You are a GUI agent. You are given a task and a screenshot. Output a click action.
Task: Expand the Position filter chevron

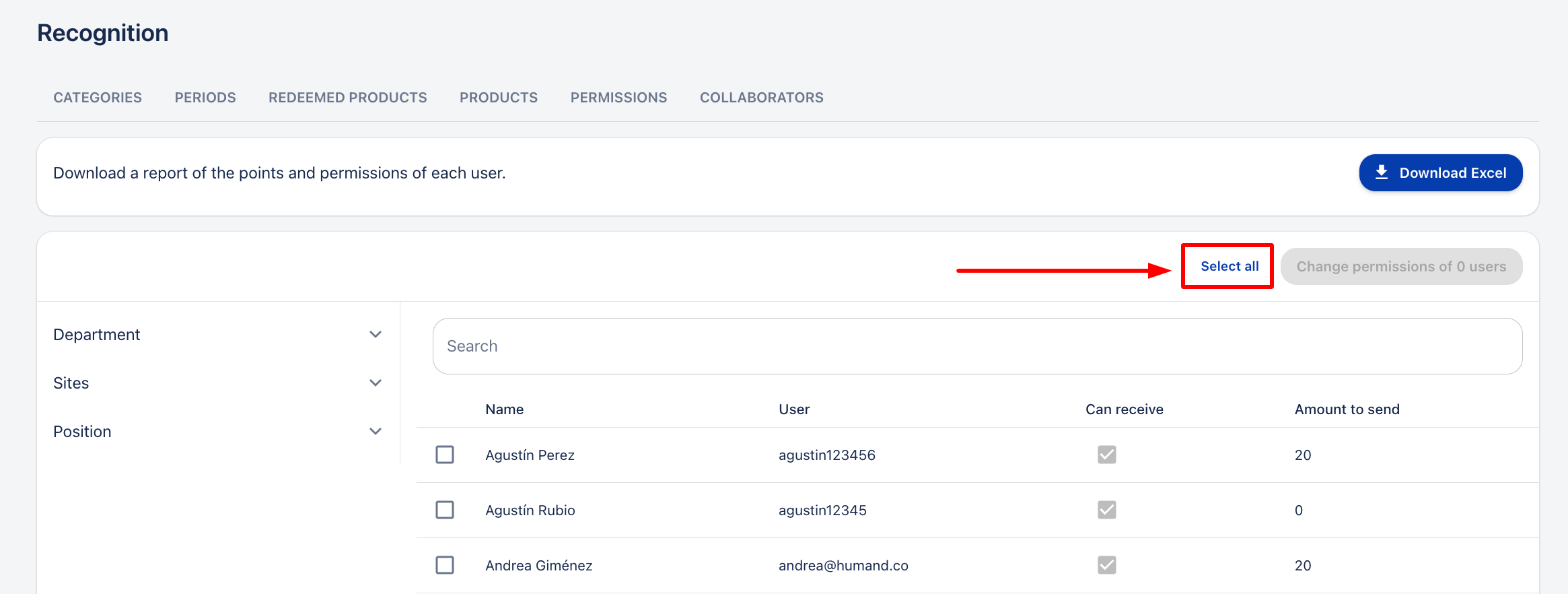pyautogui.click(x=376, y=432)
